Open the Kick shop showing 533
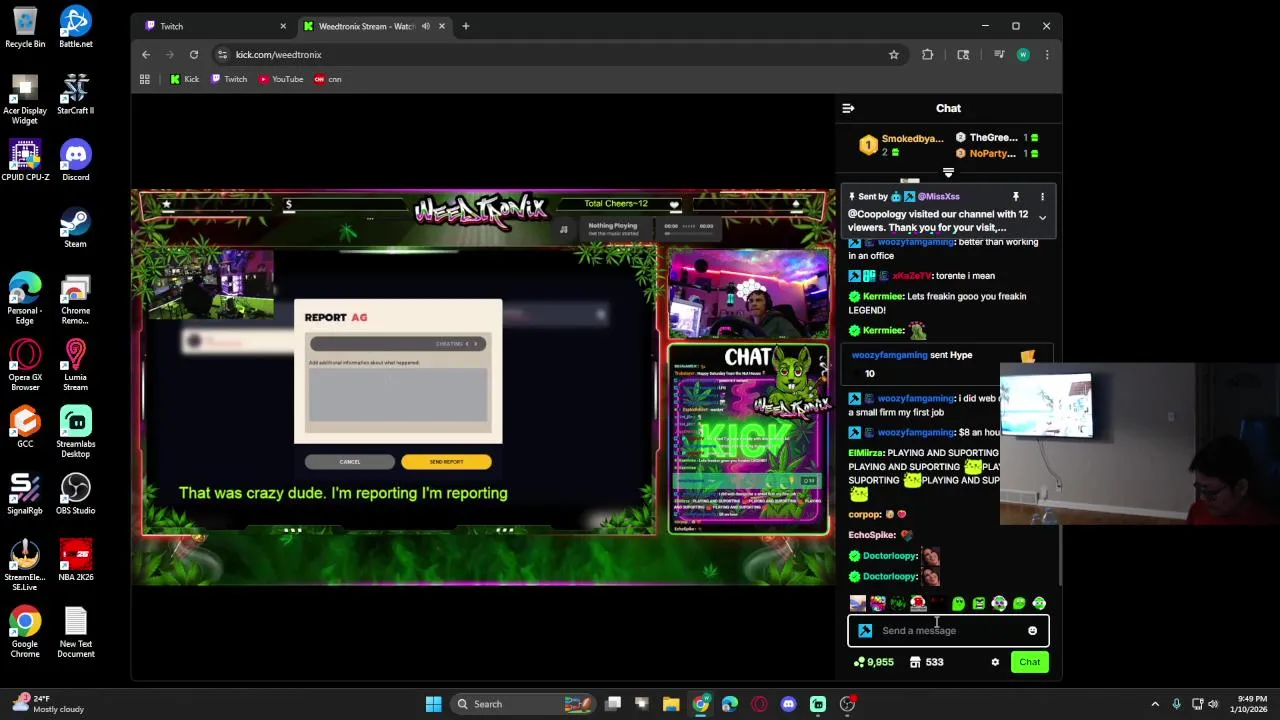 pos(927,662)
